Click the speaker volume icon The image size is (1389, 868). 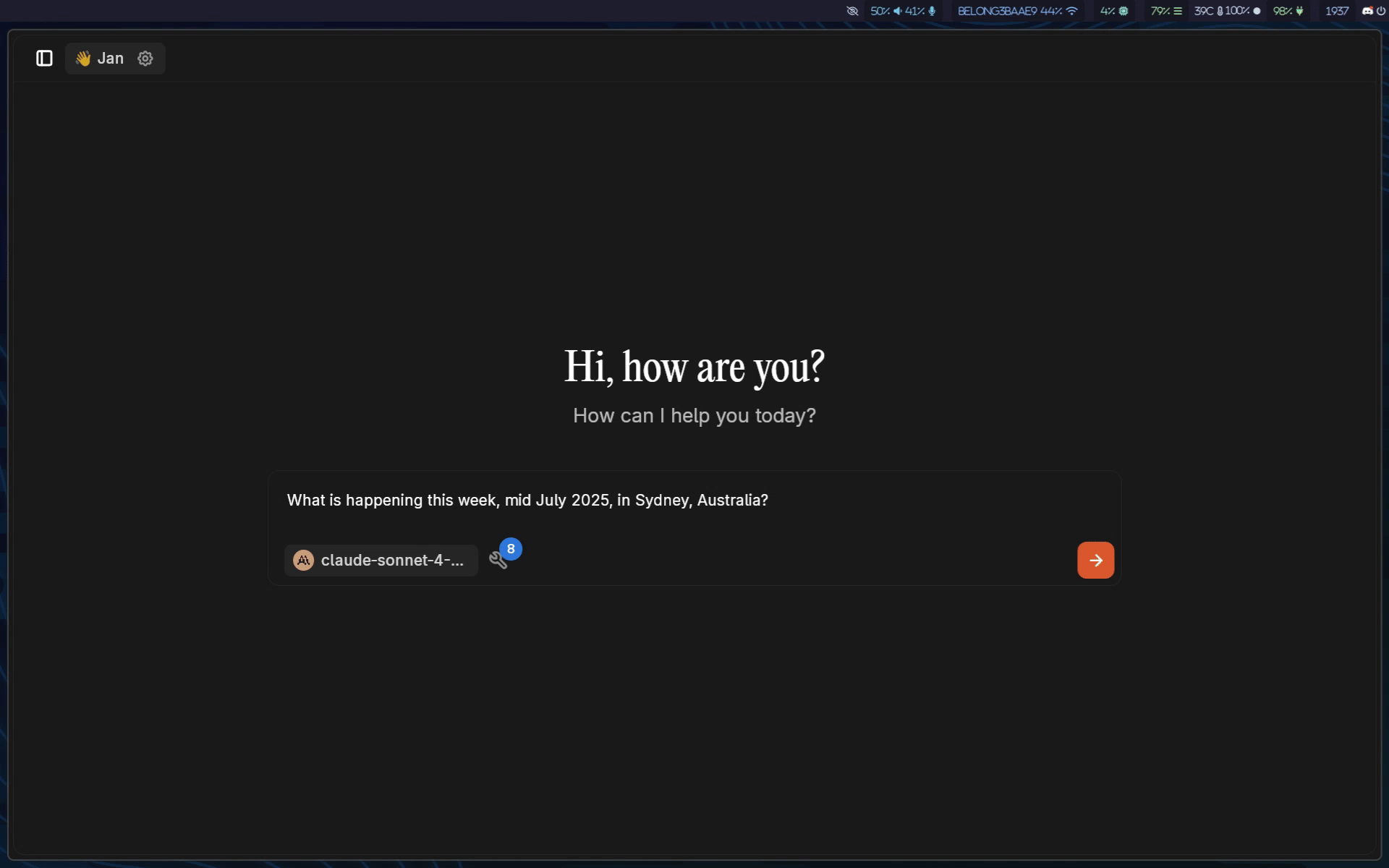(x=896, y=11)
